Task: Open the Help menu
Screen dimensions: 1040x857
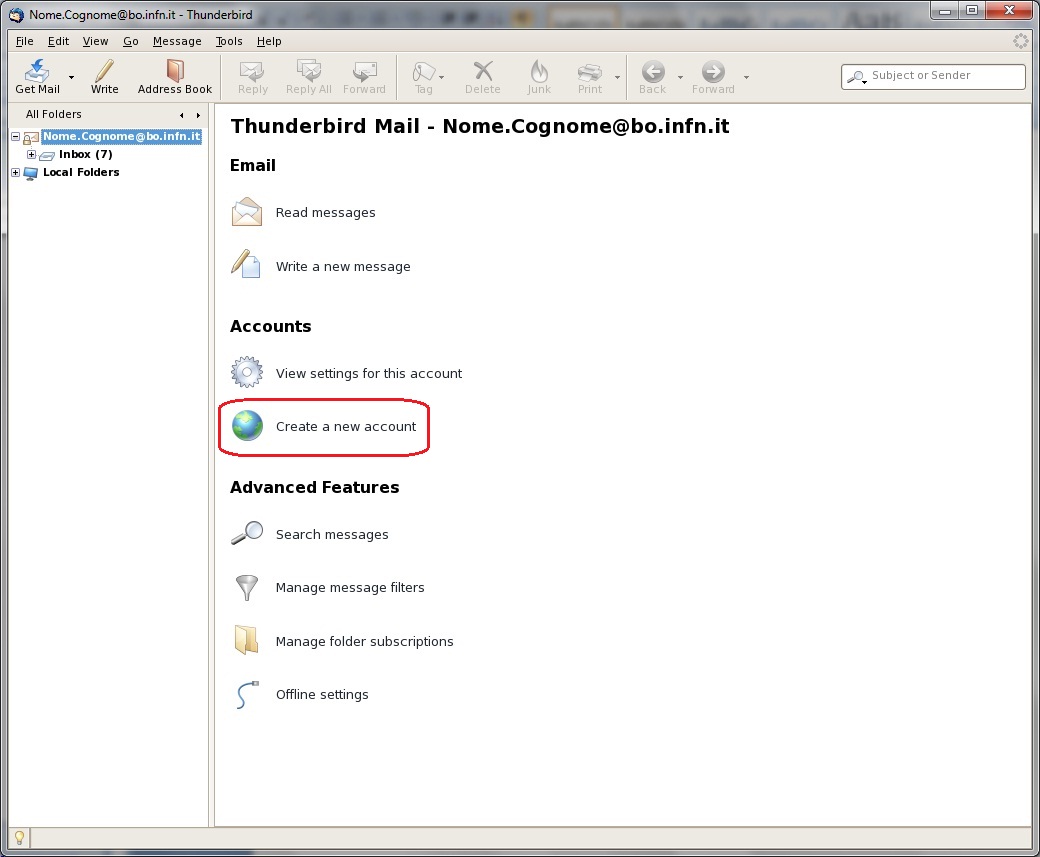Action: (x=269, y=41)
